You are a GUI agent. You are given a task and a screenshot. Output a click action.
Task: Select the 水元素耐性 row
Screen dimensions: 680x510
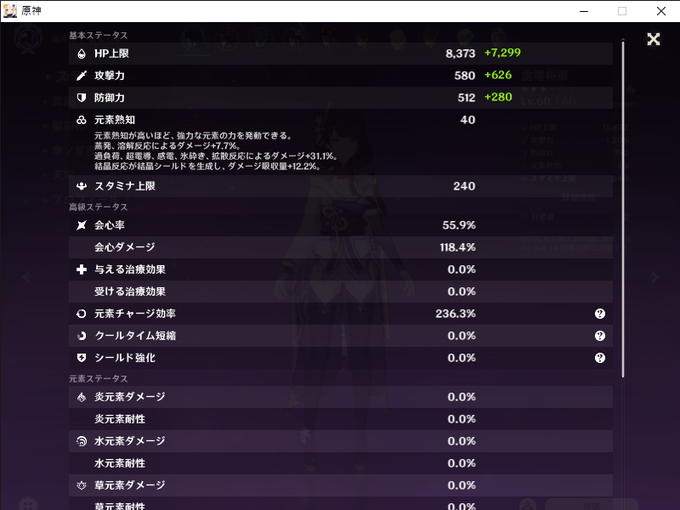point(340,464)
